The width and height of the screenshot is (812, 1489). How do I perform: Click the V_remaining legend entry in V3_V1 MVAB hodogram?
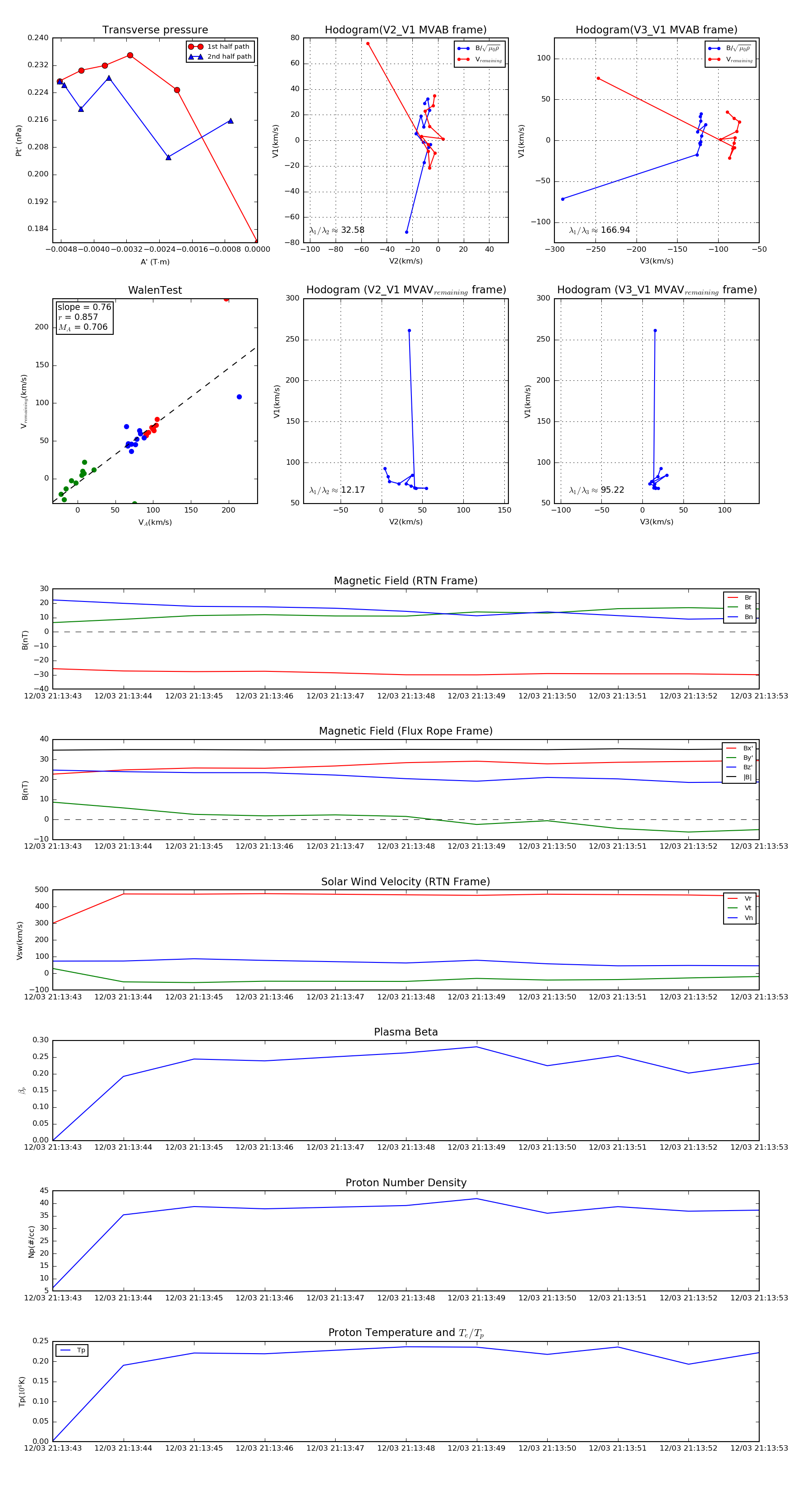pyautogui.click(x=730, y=60)
